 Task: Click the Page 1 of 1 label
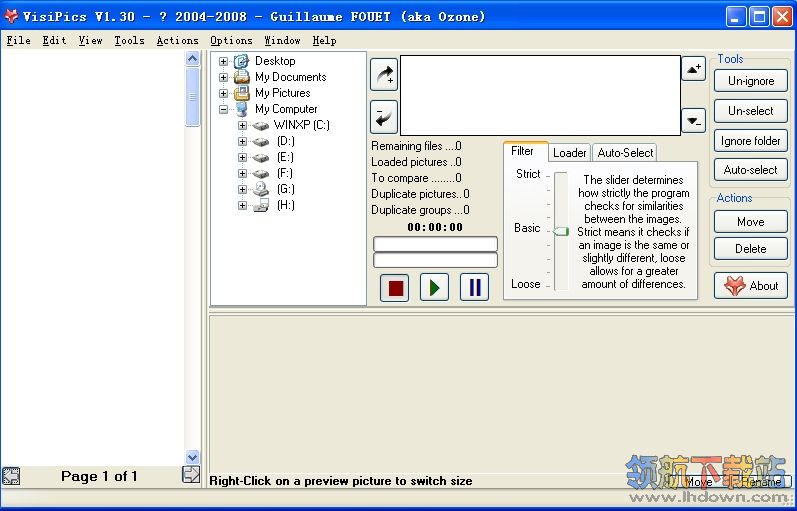coord(99,476)
